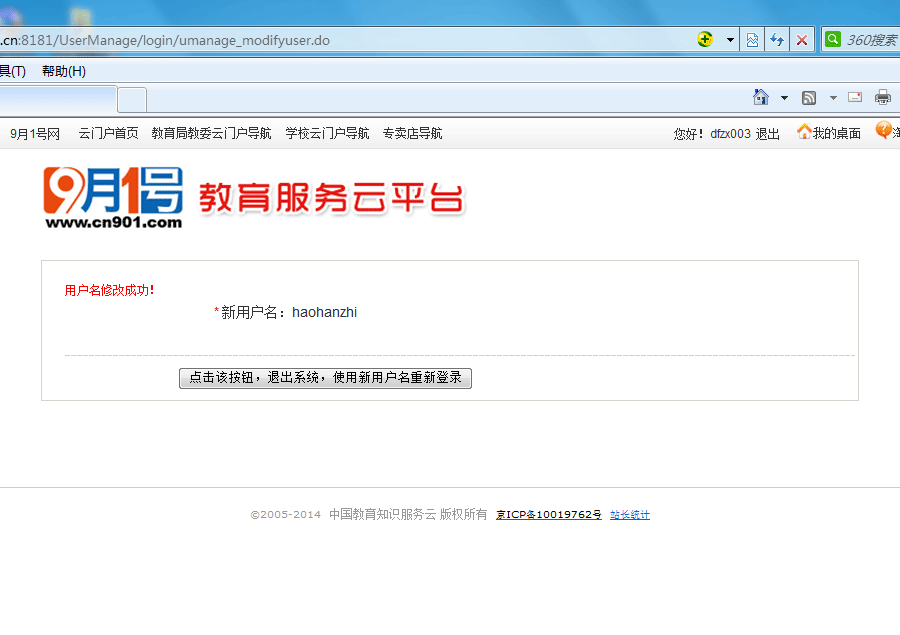Expand the home button dropdown arrow
The height and width of the screenshot is (635, 900).
click(x=784, y=97)
